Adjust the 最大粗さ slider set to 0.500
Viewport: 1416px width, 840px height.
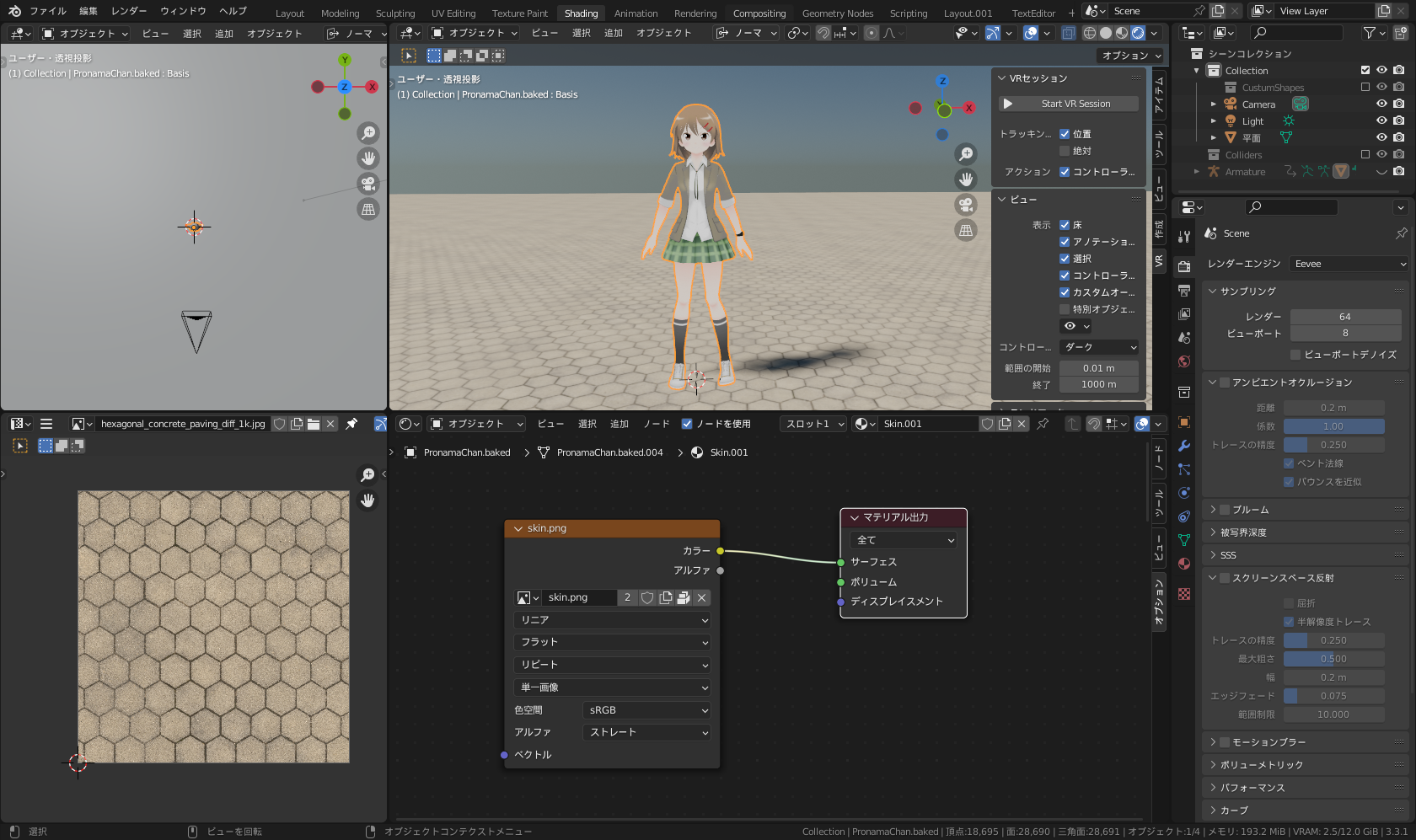tap(1334, 658)
